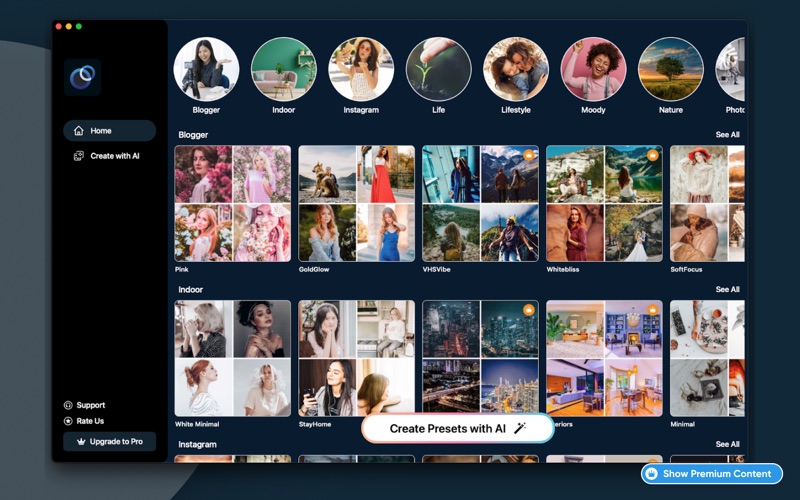Click the Rate Us star icon

(68, 421)
